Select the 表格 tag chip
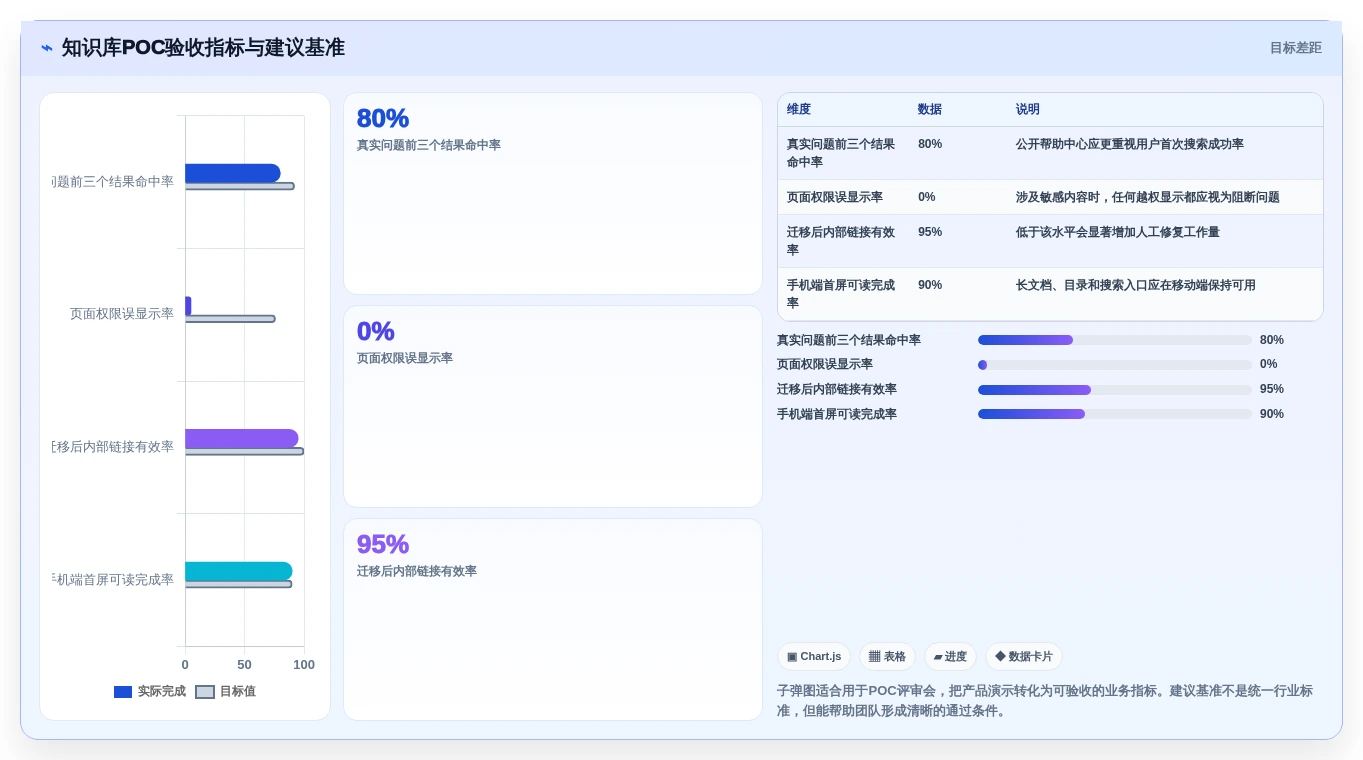This screenshot has width=1363, height=760. click(887, 657)
